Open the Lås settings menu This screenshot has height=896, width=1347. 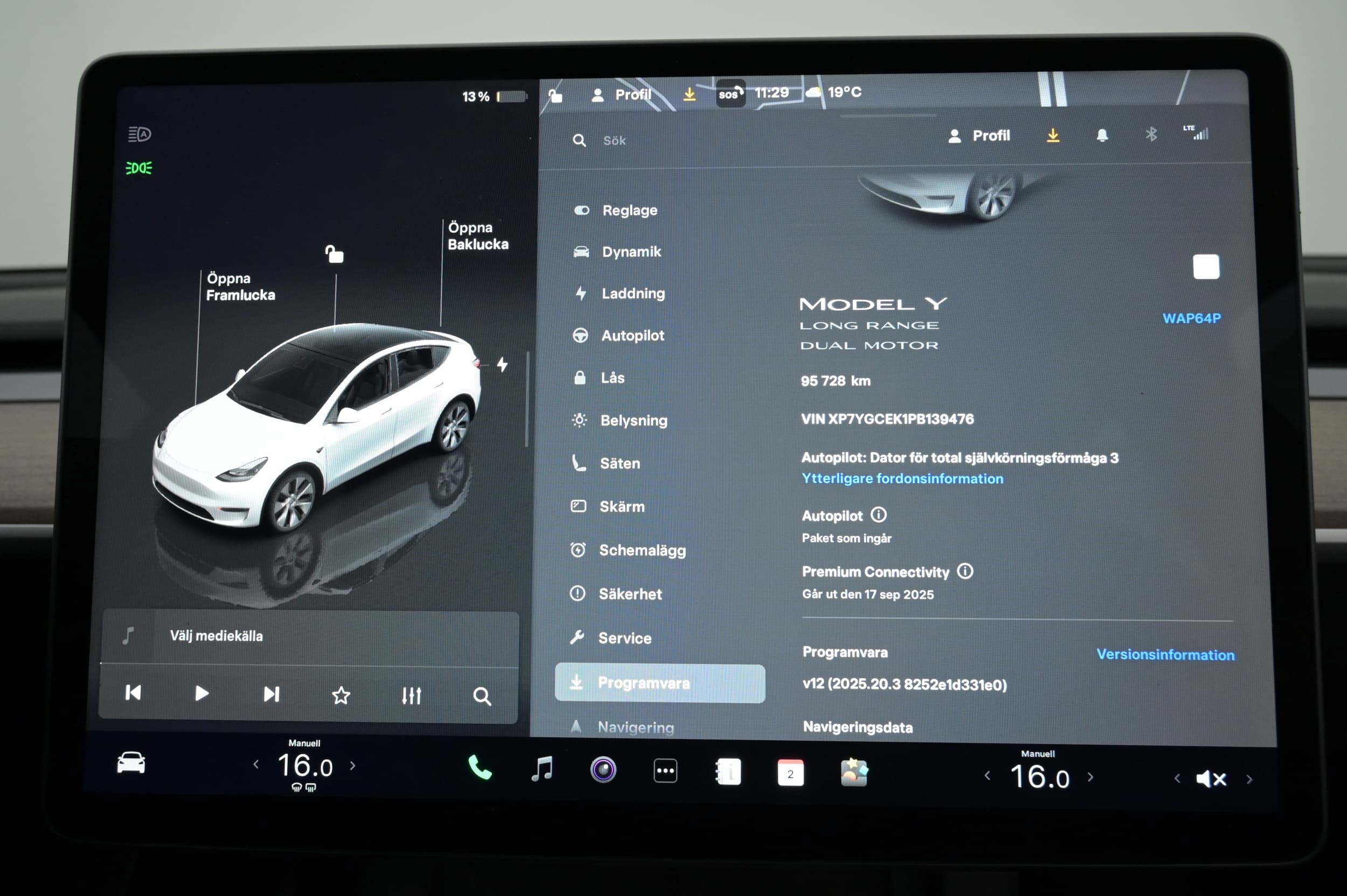tap(600, 378)
